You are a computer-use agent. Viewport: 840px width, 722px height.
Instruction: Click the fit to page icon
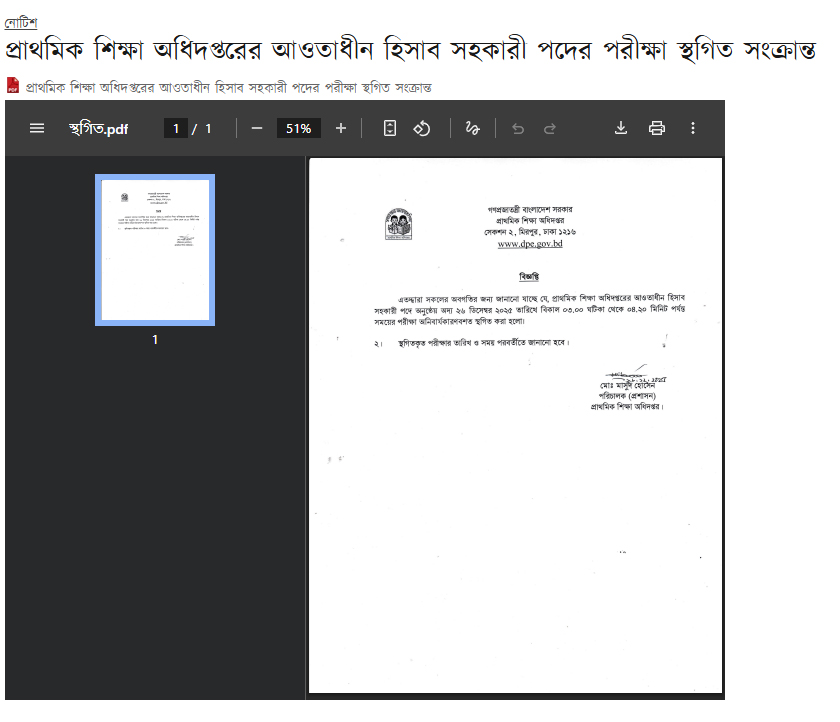click(390, 128)
